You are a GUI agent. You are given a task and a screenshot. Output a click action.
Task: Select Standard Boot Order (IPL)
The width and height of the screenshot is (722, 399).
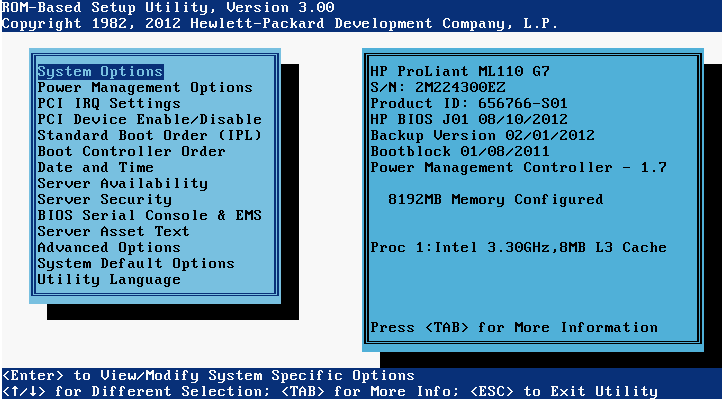150,136
